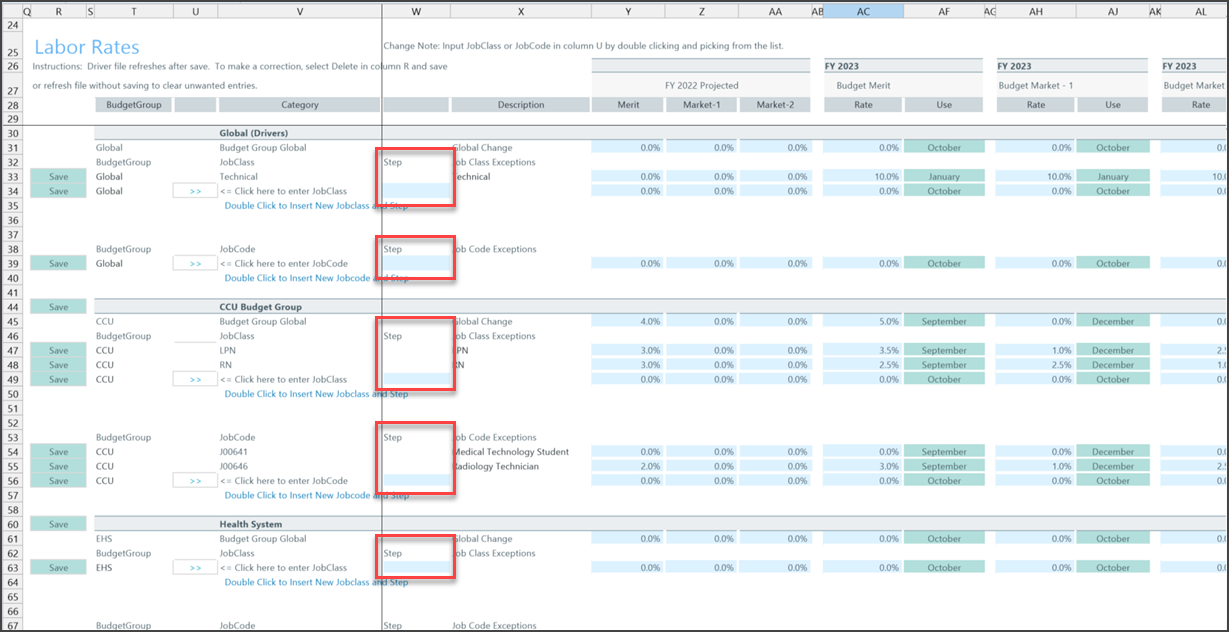Click the Description column heading cell
The image size is (1229, 632).
520,104
